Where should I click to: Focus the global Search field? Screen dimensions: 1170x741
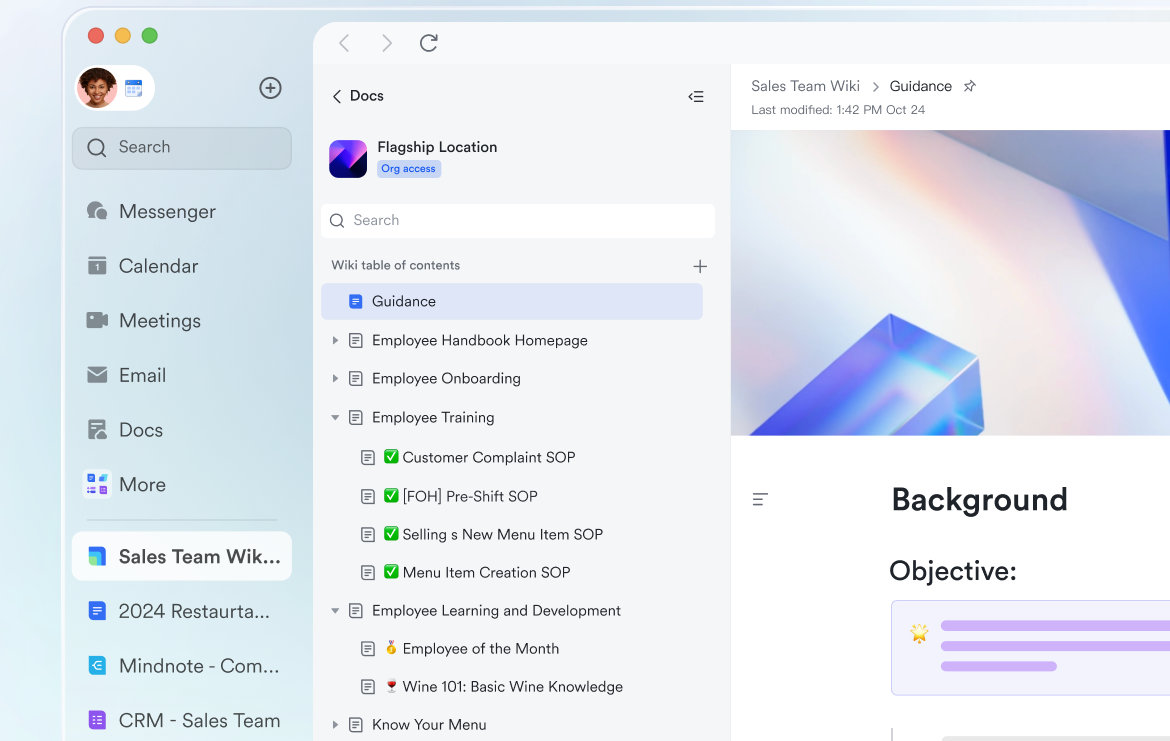[x=182, y=148]
